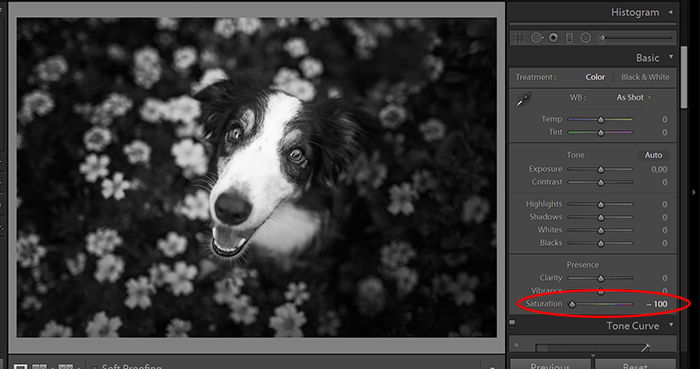
Task: Collapse the Histogram panel triangle
Action: (671, 12)
